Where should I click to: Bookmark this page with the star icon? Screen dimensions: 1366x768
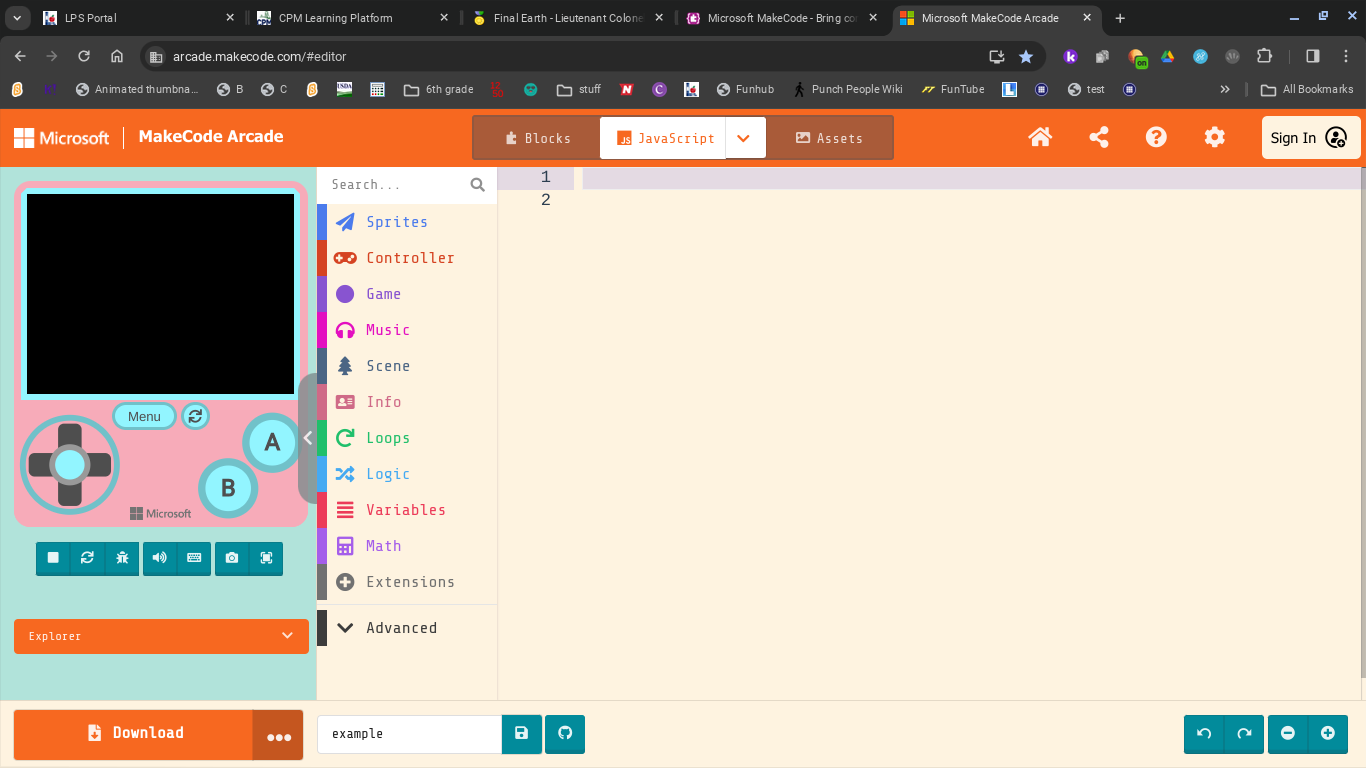click(x=1026, y=56)
